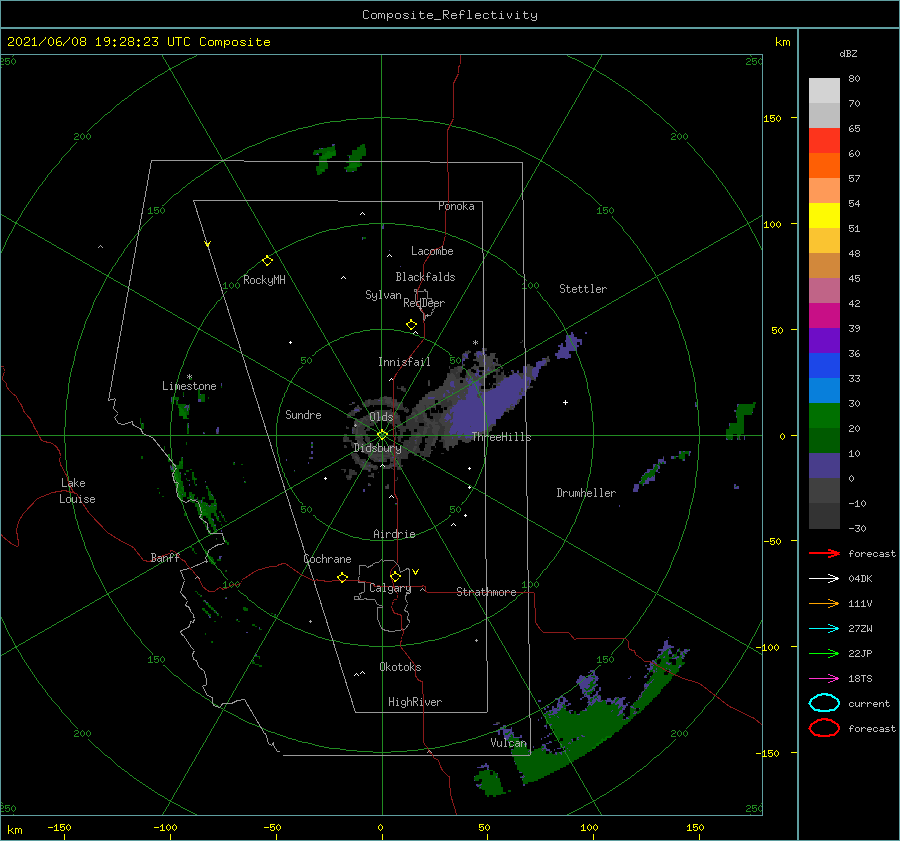Viewport: 900px width, 841px height.
Task: Click the Didsbury town label
Action: click(377, 448)
